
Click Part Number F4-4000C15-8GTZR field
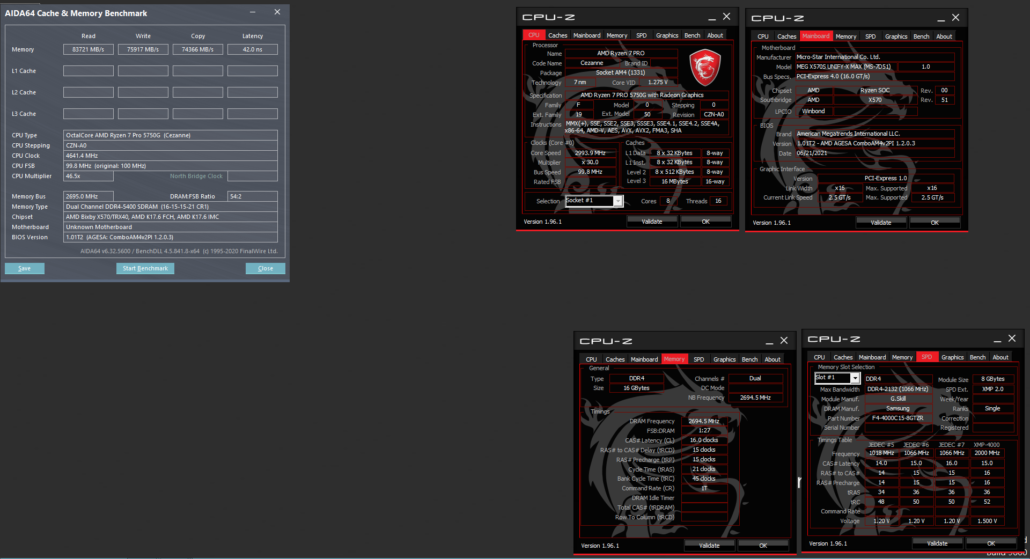(x=898, y=418)
